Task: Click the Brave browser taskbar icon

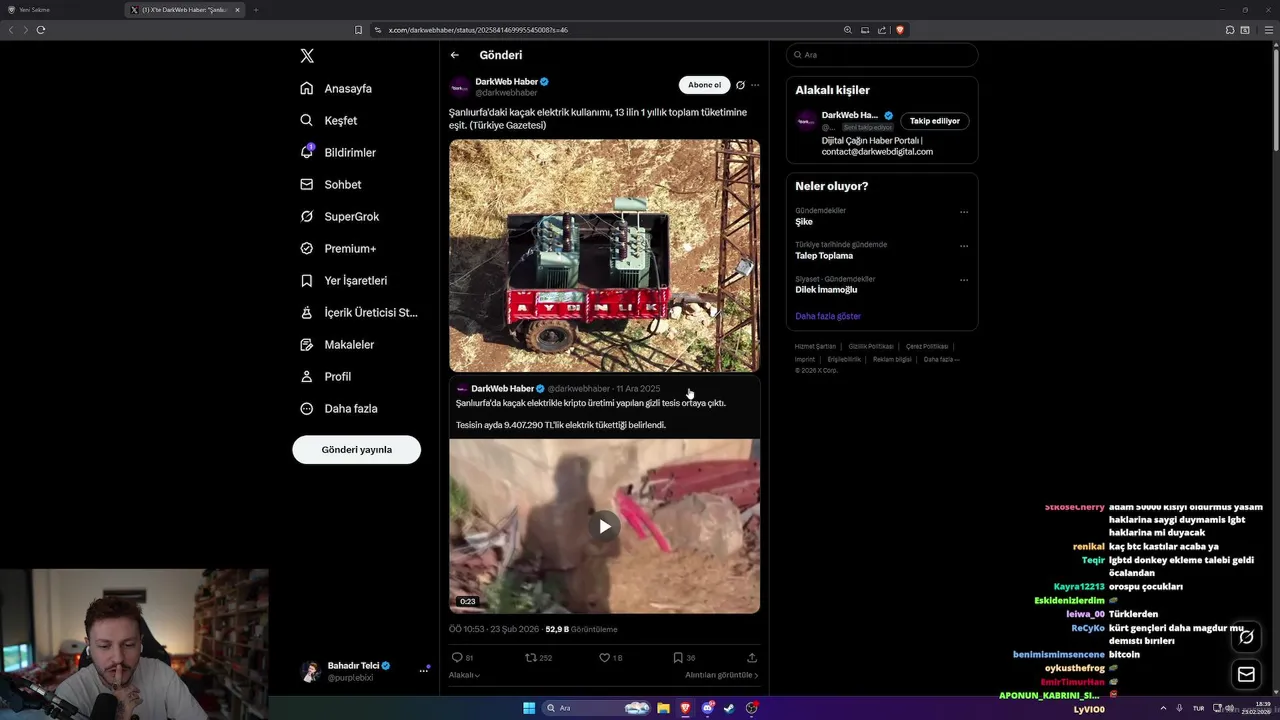Action: [x=685, y=708]
